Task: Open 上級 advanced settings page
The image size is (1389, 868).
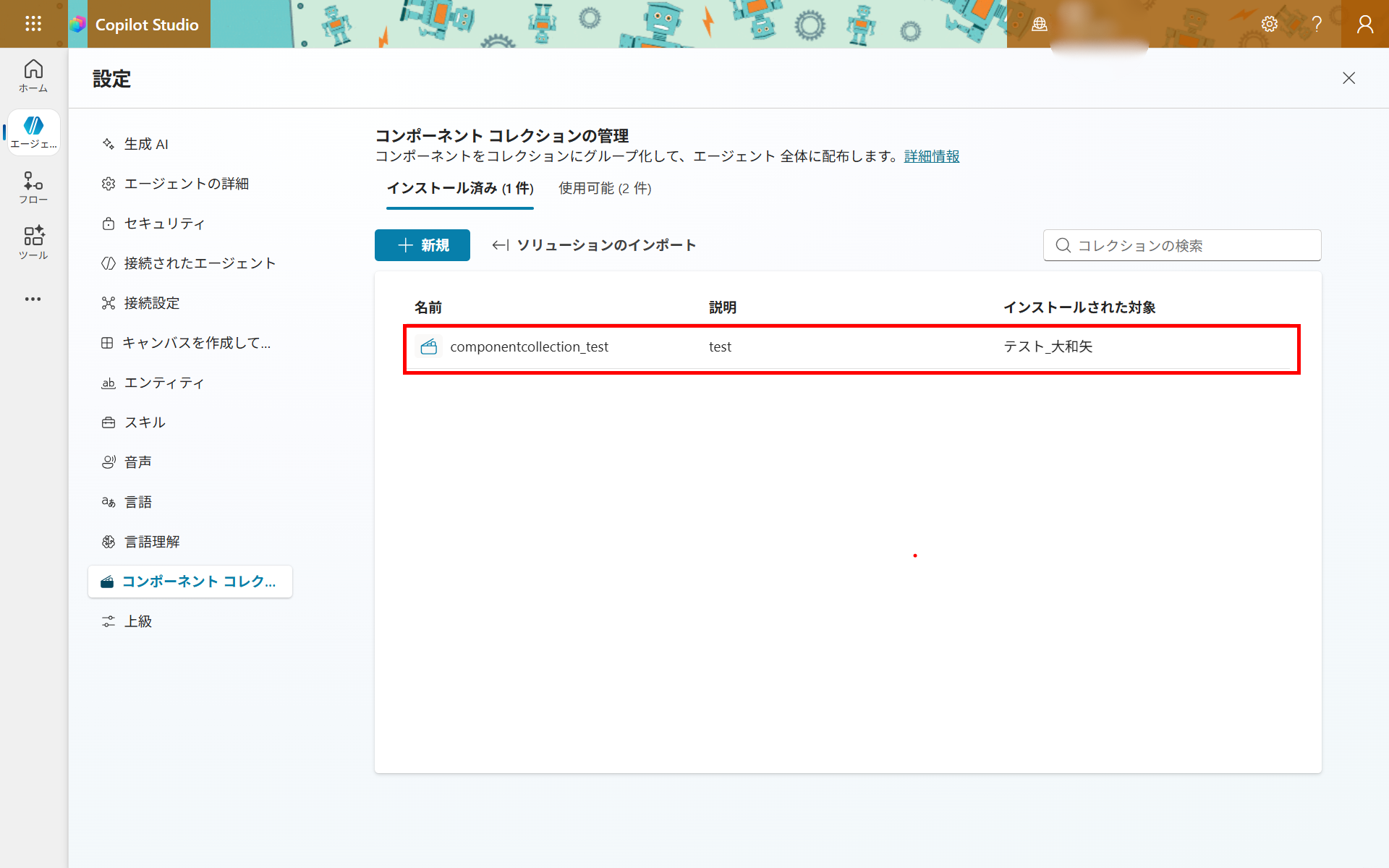Action: point(190,621)
